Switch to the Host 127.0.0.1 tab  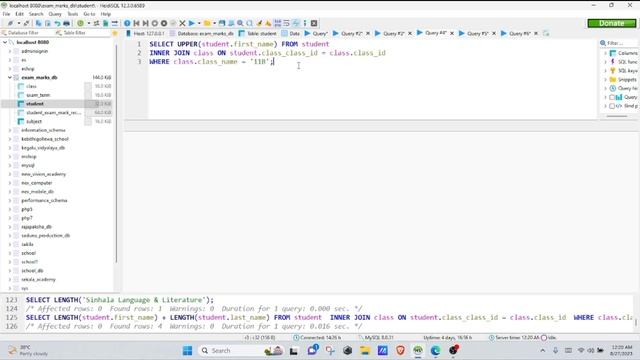point(145,33)
